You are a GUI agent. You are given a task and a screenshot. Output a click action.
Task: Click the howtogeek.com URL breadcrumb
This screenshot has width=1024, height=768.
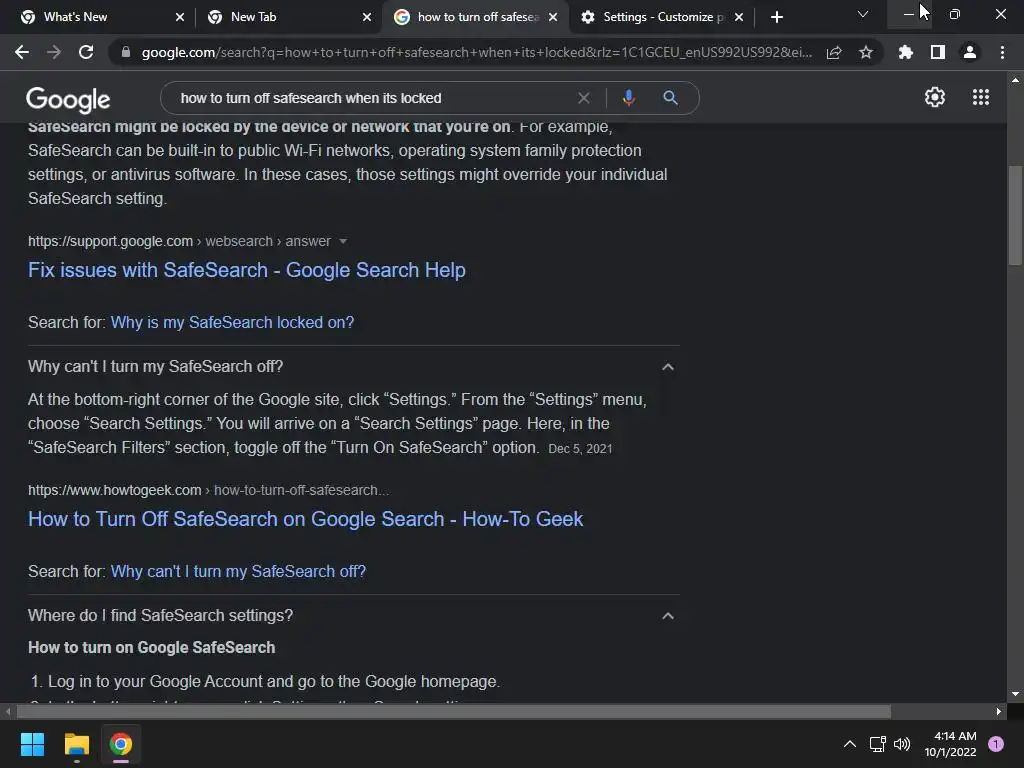(208, 490)
